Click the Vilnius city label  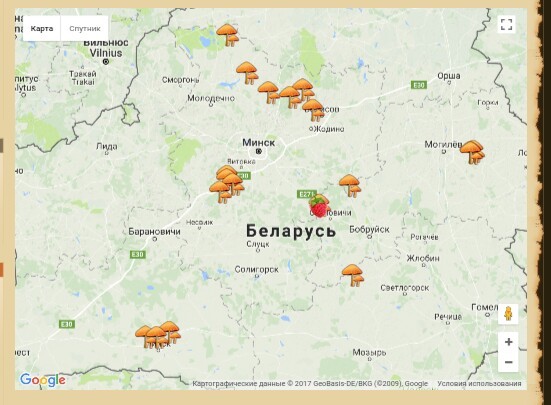[x=106, y=53]
